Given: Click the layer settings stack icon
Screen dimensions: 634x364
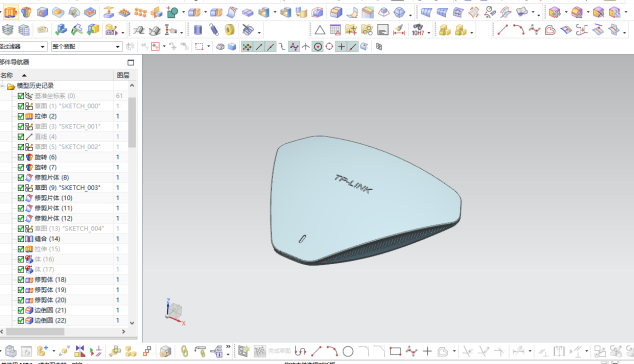Looking at the screenshot, I should click(x=8, y=30).
